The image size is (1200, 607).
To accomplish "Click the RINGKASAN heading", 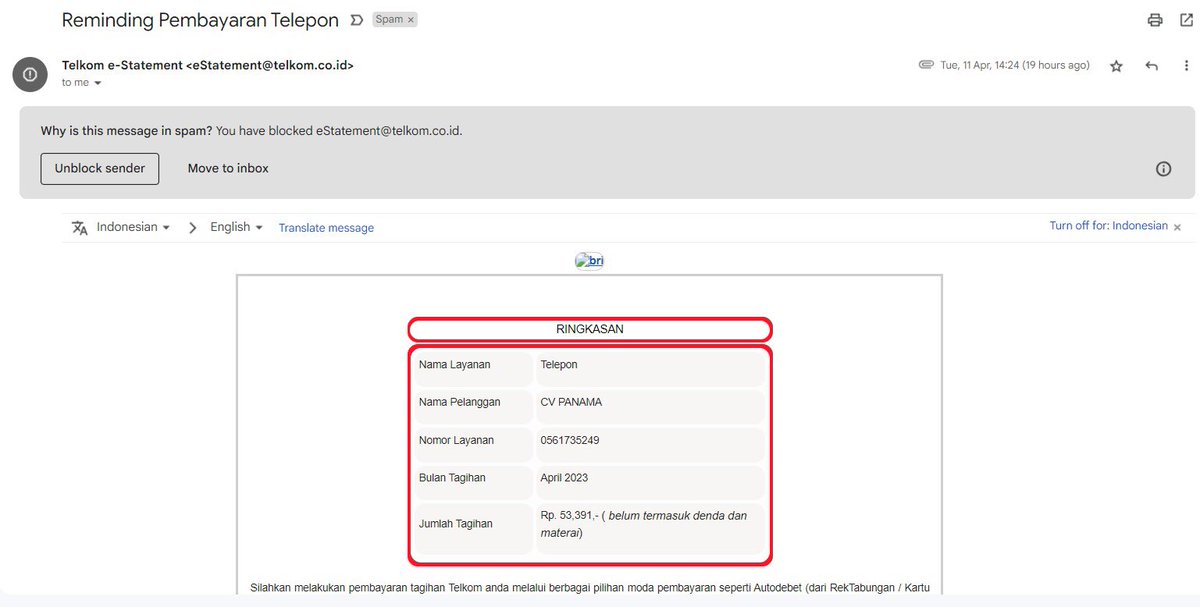I will 590,329.
